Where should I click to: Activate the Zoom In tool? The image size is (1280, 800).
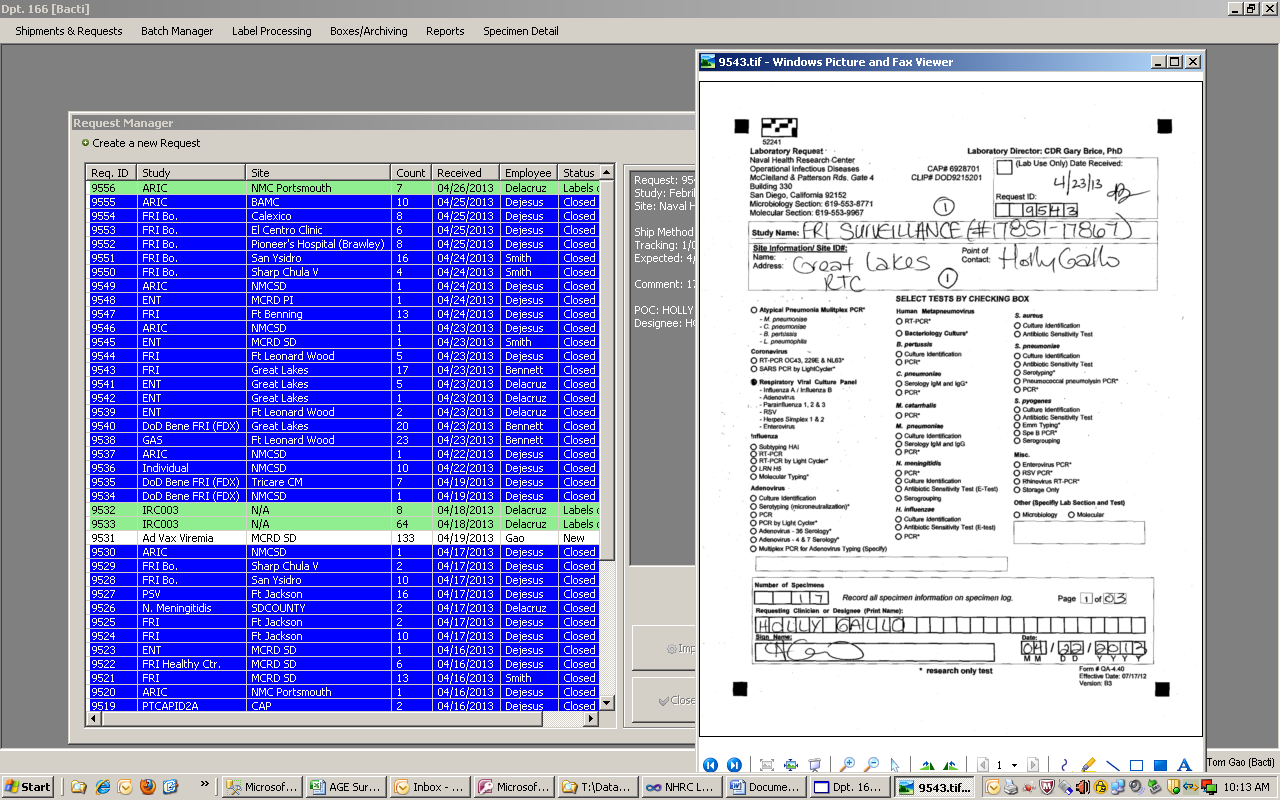point(847,764)
